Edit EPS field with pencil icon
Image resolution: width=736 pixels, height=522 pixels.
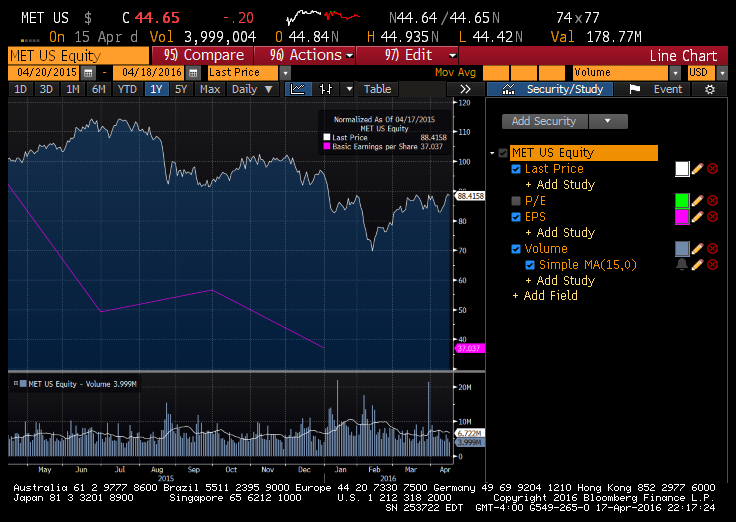pos(697,217)
